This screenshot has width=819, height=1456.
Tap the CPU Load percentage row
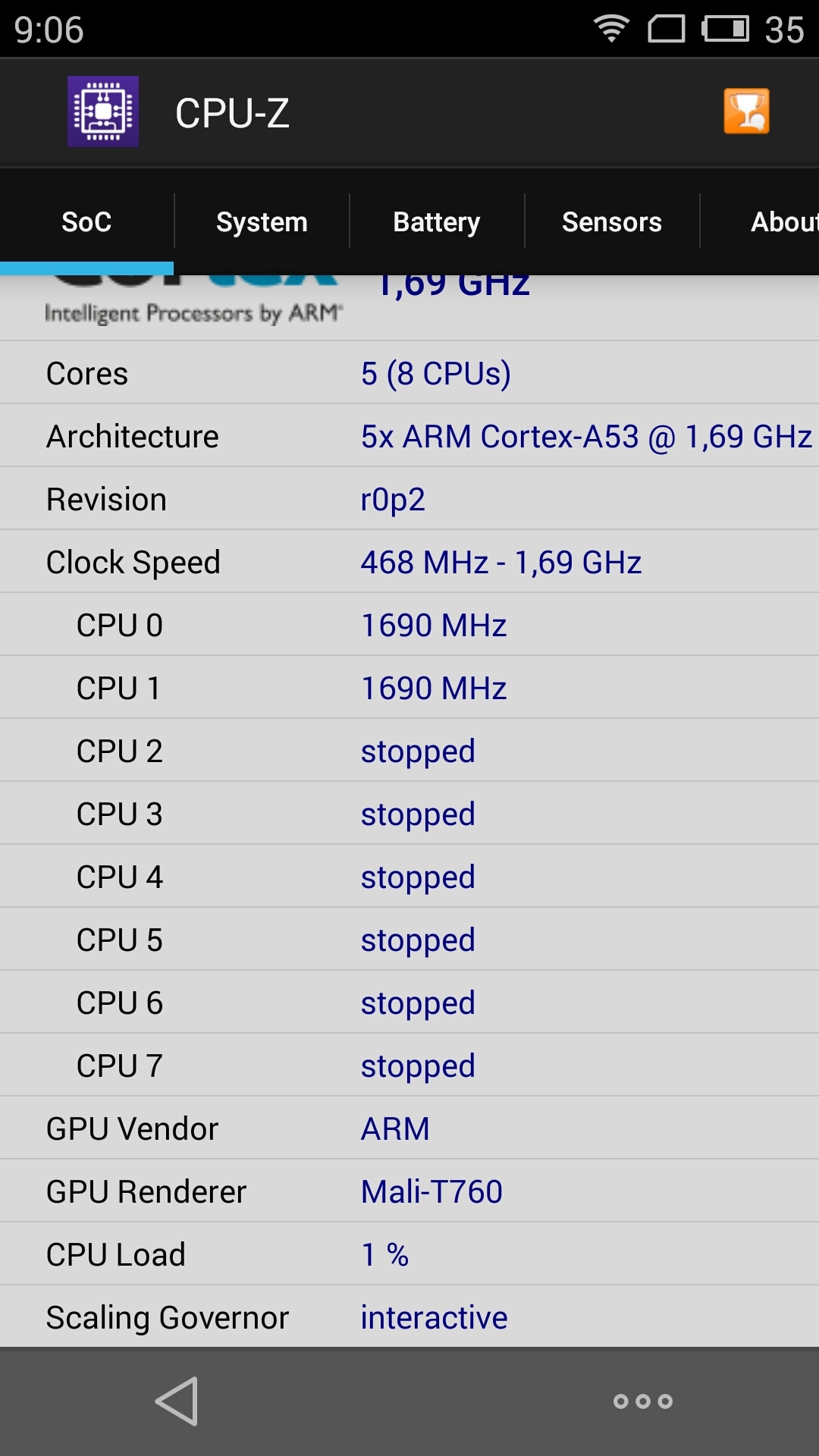409,1254
